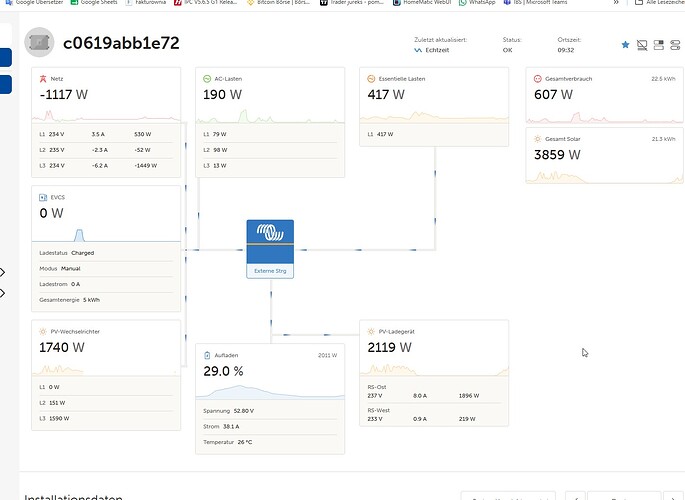Click the Externe Strg label
Image resolution: width=685 pixels, height=500 pixels.
tap(270, 271)
